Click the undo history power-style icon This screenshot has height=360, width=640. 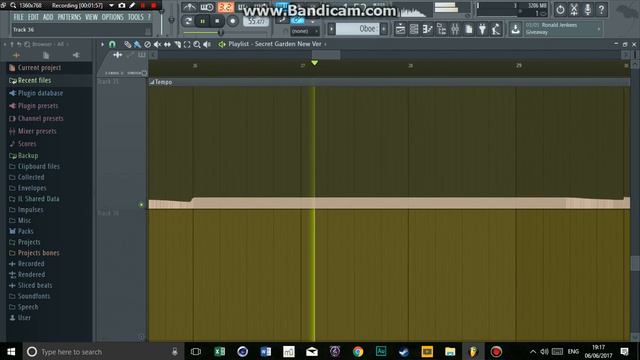tap(560, 9)
